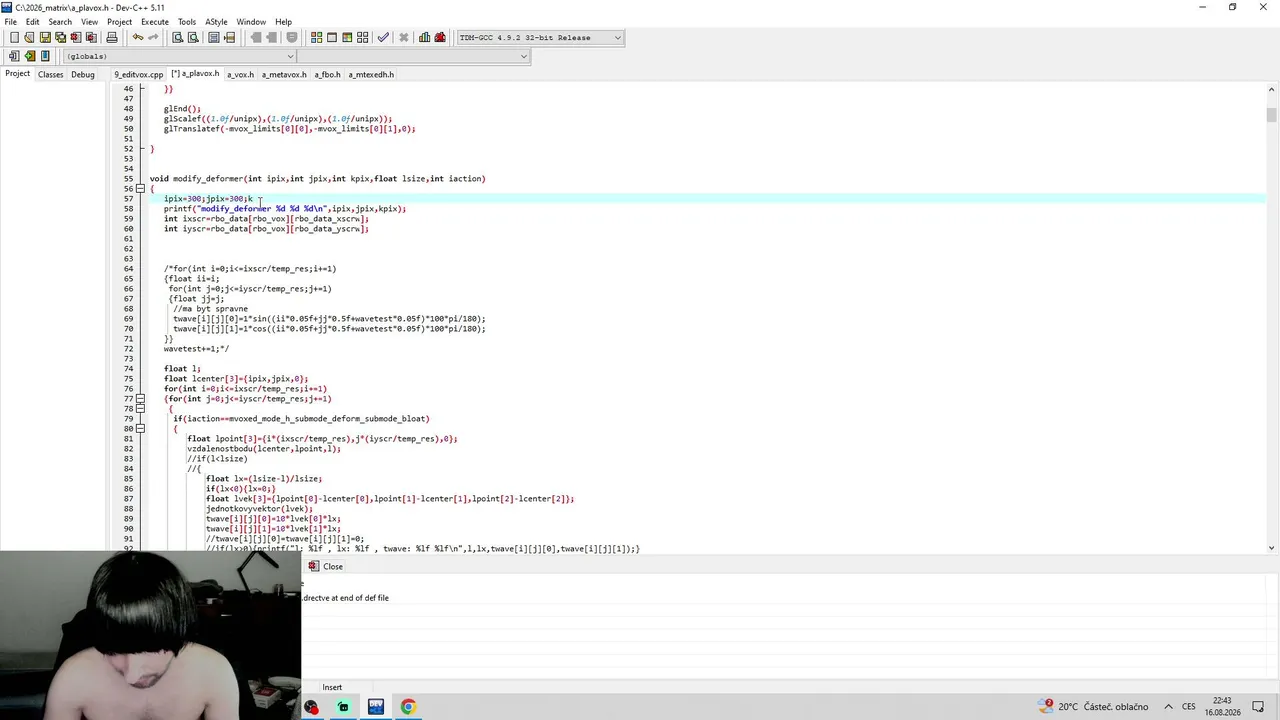Open the weather widget showing 20°C
This screenshot has width=1280, height=720.
[1094, 707]
